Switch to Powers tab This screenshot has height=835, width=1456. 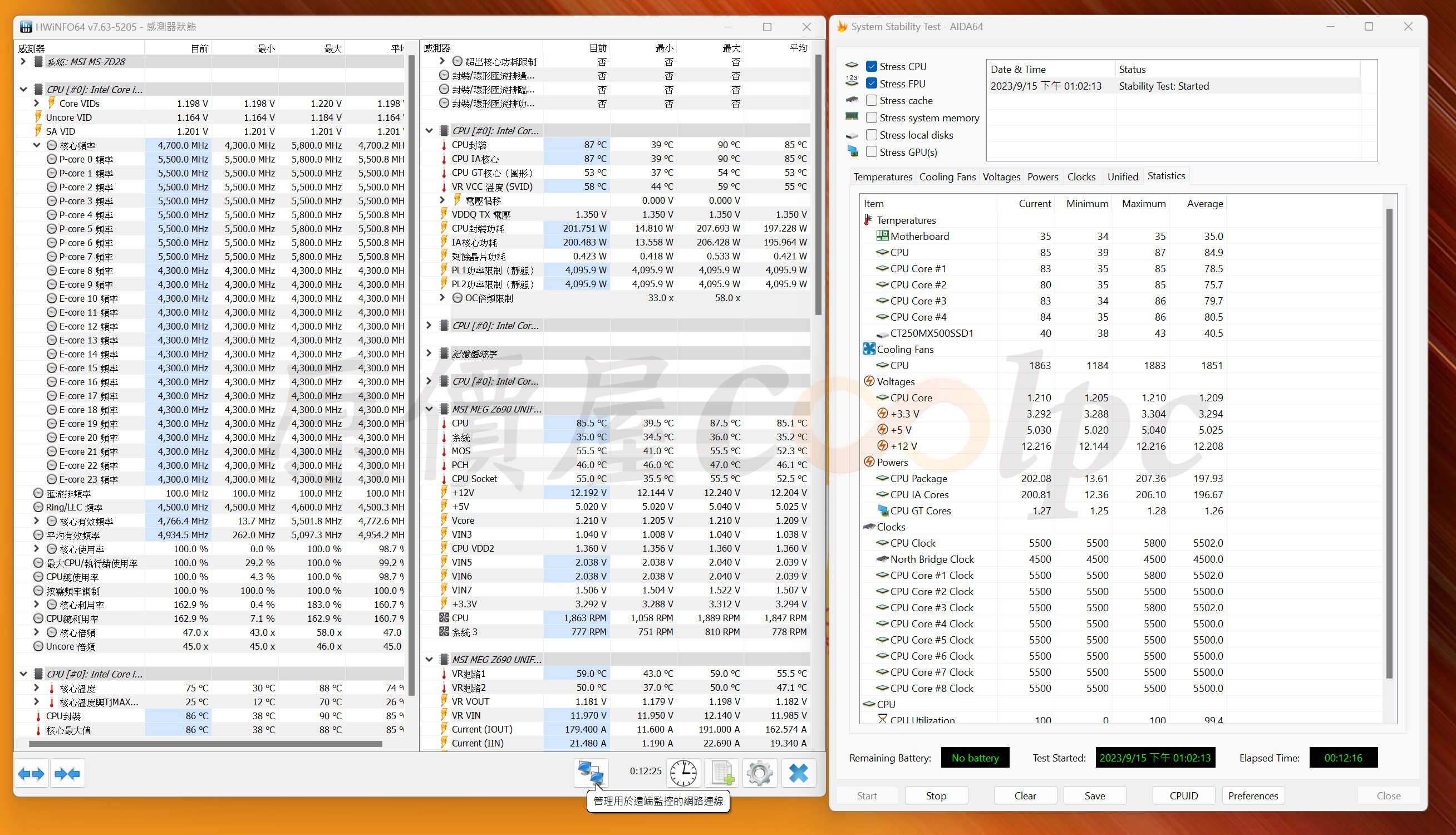[x=1042, y=176]
